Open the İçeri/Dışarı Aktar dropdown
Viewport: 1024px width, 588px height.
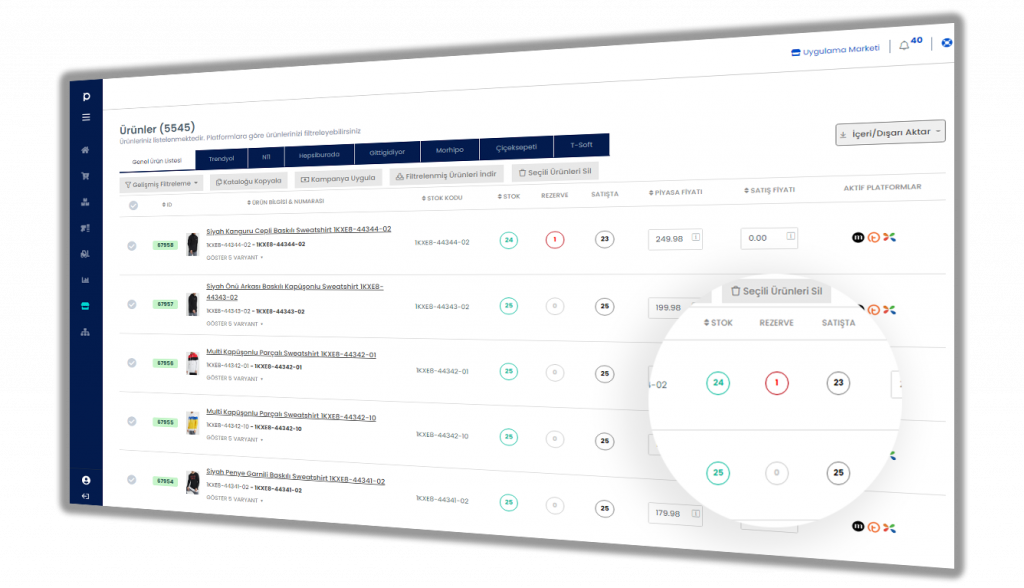point(890,133)
